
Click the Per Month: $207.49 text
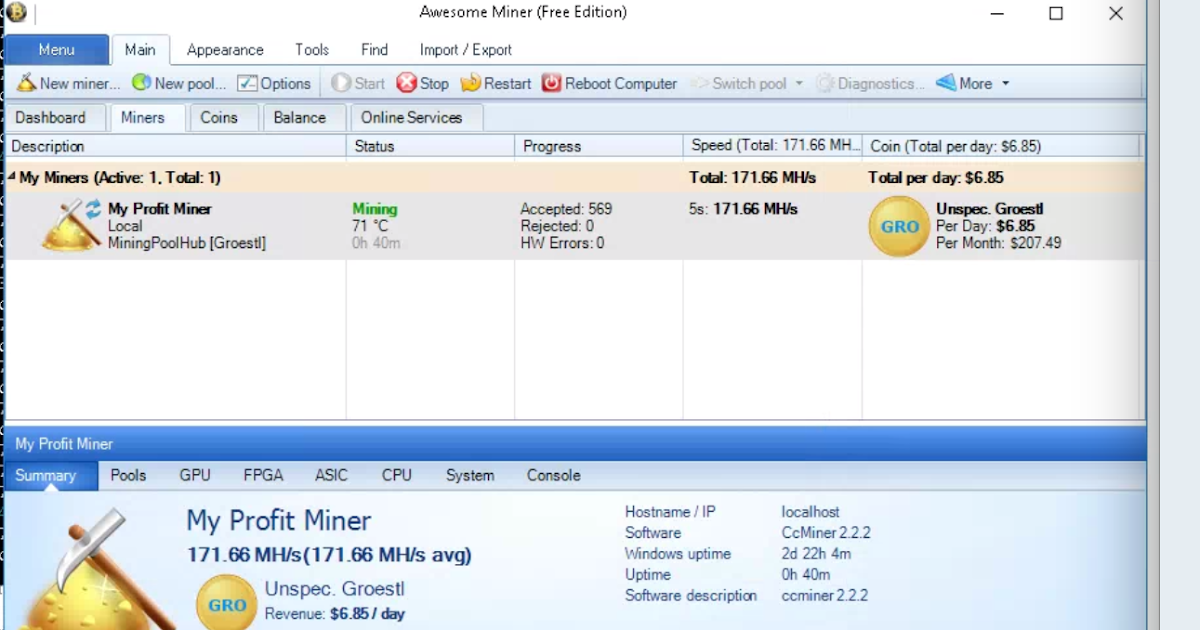[999, 243]
